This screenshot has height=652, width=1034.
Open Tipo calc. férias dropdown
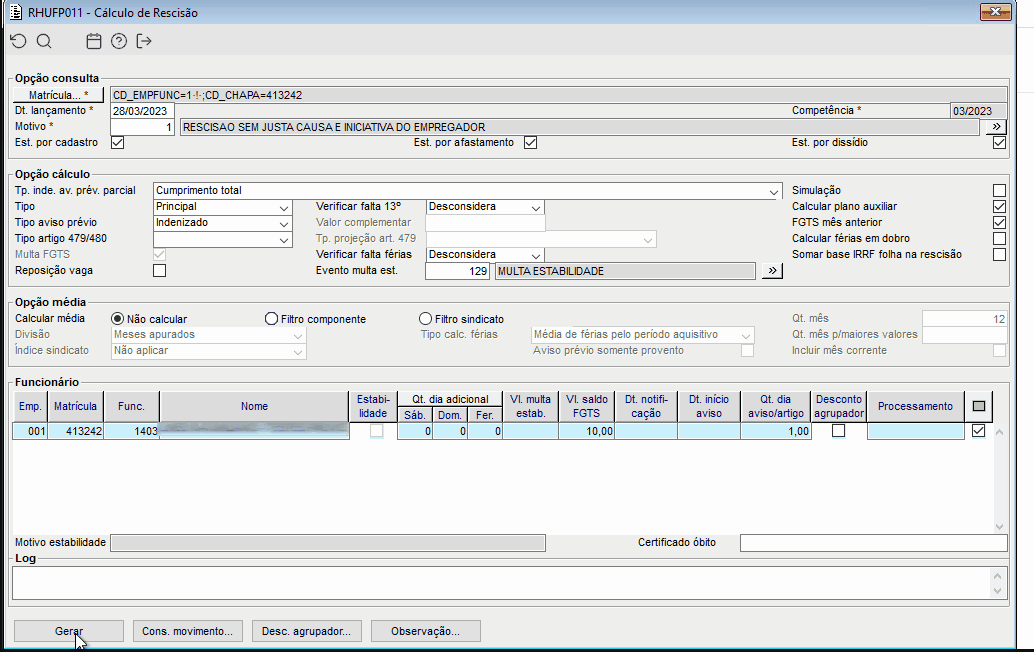(x=746, y=336)
